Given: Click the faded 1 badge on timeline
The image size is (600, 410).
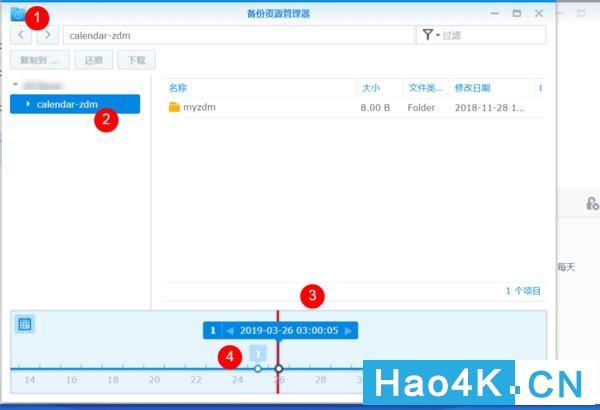Looking at the screenshot, I should [258, 353].
